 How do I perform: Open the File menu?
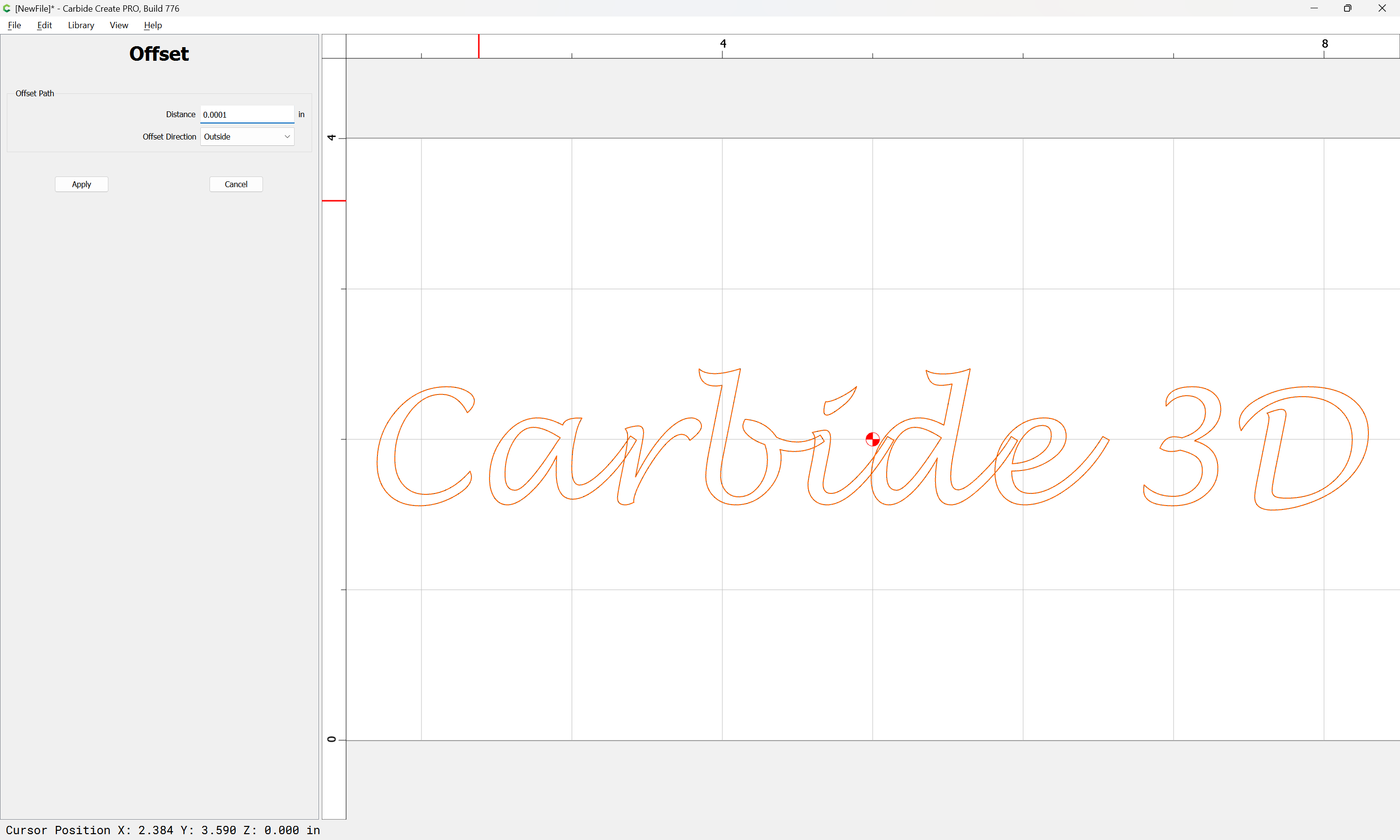click(14, 25)
